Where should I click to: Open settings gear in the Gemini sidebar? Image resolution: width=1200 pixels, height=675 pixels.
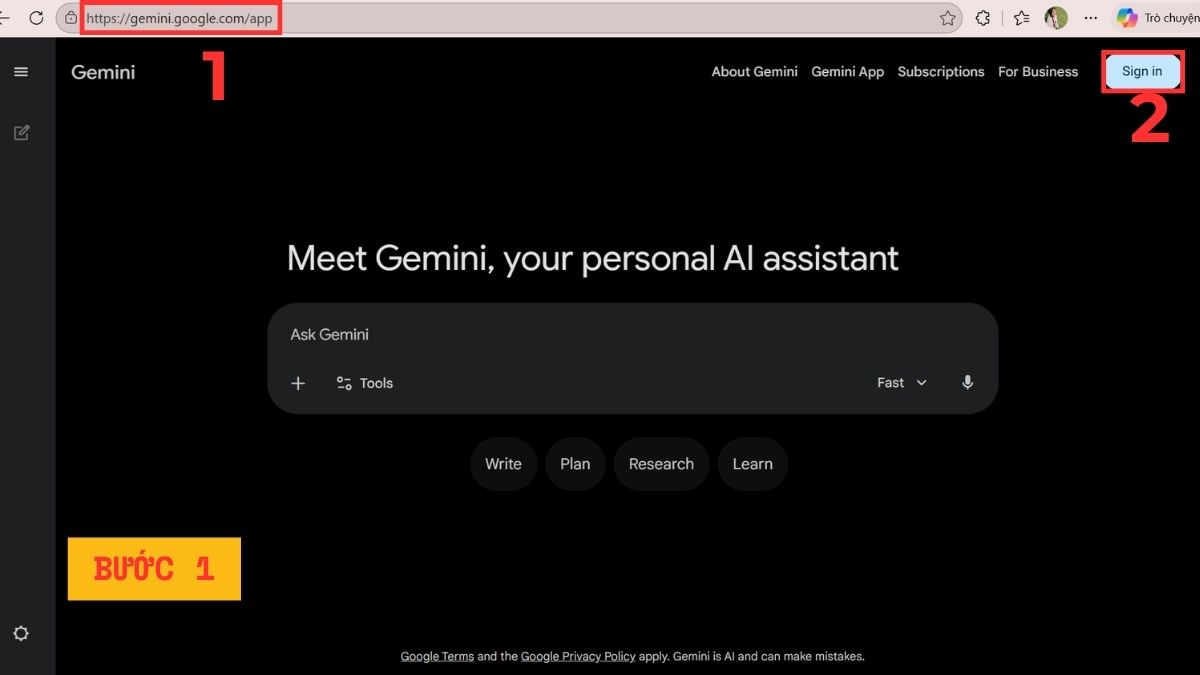coord(21,633)
